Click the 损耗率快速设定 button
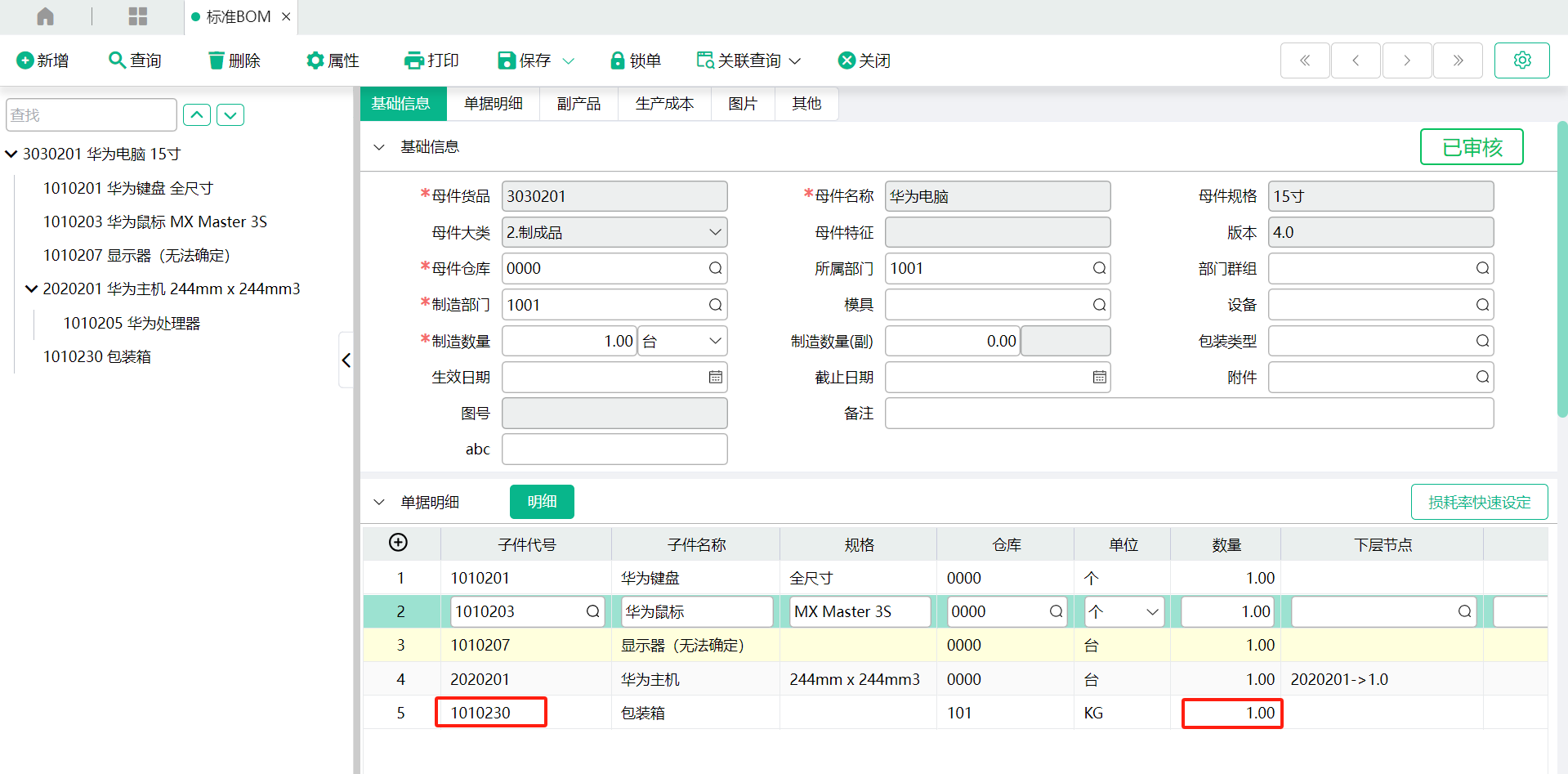 1479,502
